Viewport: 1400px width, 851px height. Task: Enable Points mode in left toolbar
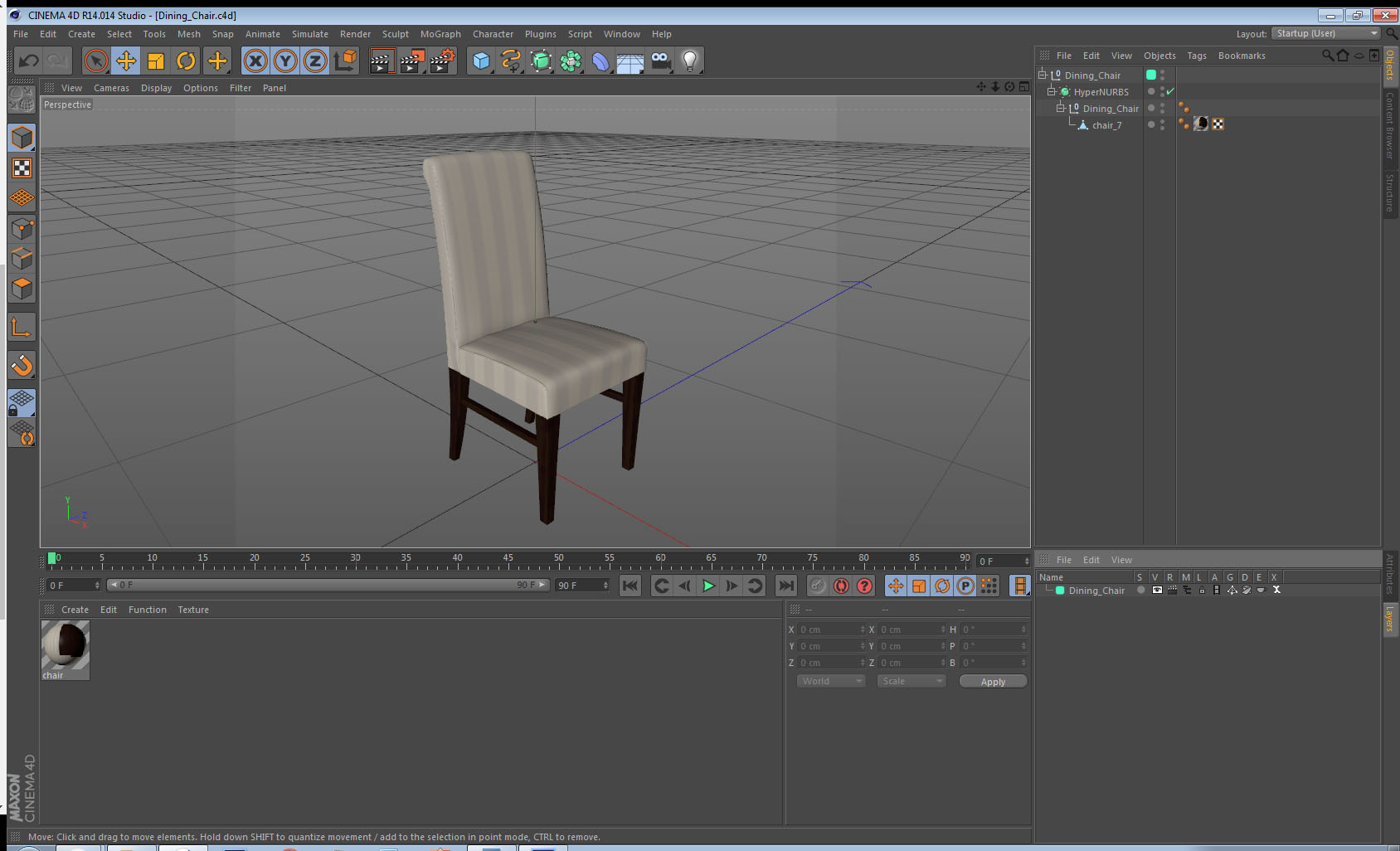pos(22,229)
